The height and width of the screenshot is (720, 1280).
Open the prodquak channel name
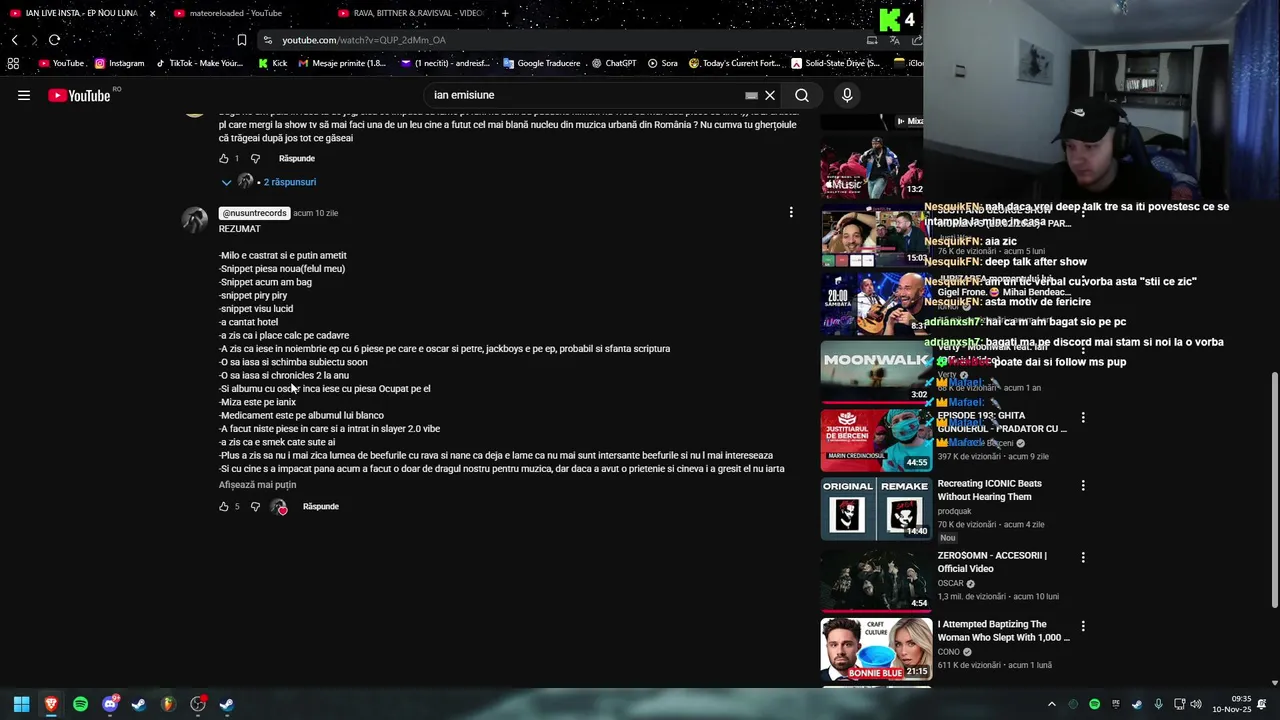pos(954,511)
